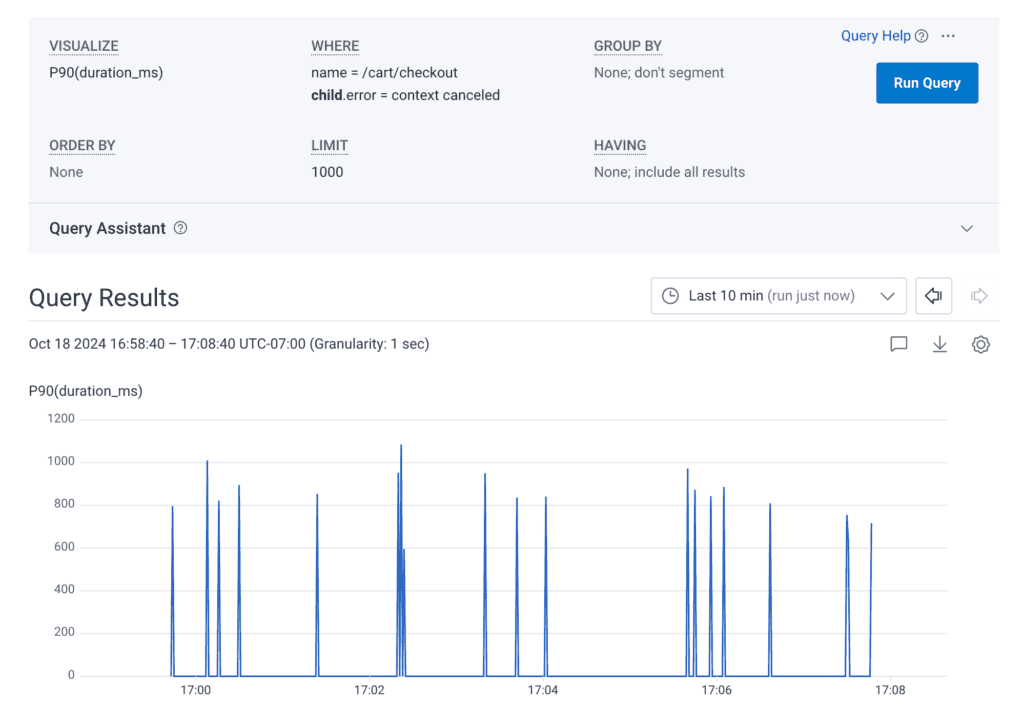Screen dimensions: 1024x726
Task: Click the tallest spike near 17:02
Action: (x=401, y=448)
